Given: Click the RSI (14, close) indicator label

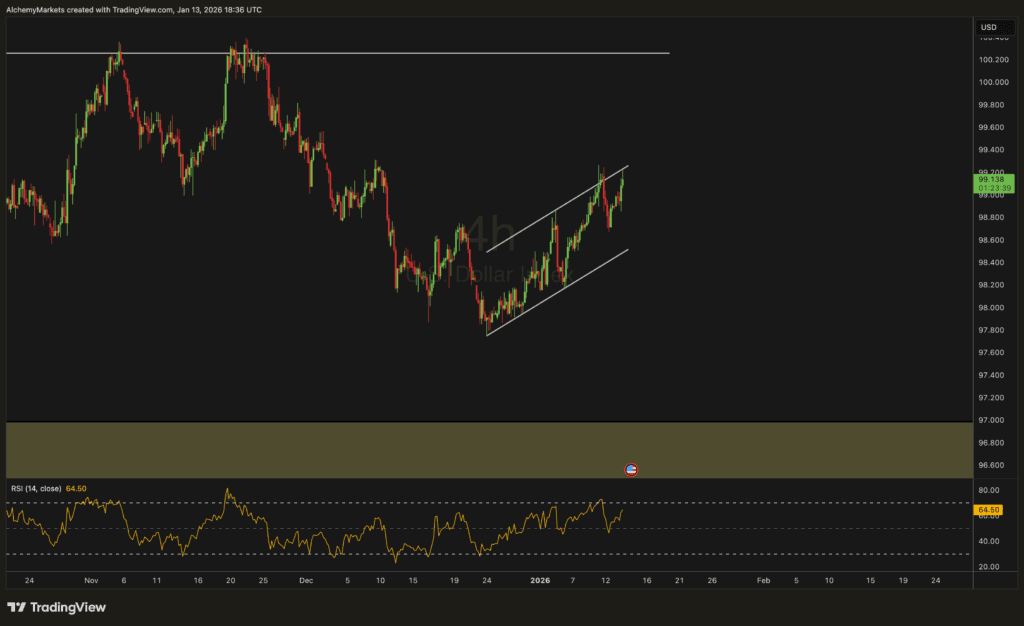Looking at the screenshot, I should coord(36,489).
